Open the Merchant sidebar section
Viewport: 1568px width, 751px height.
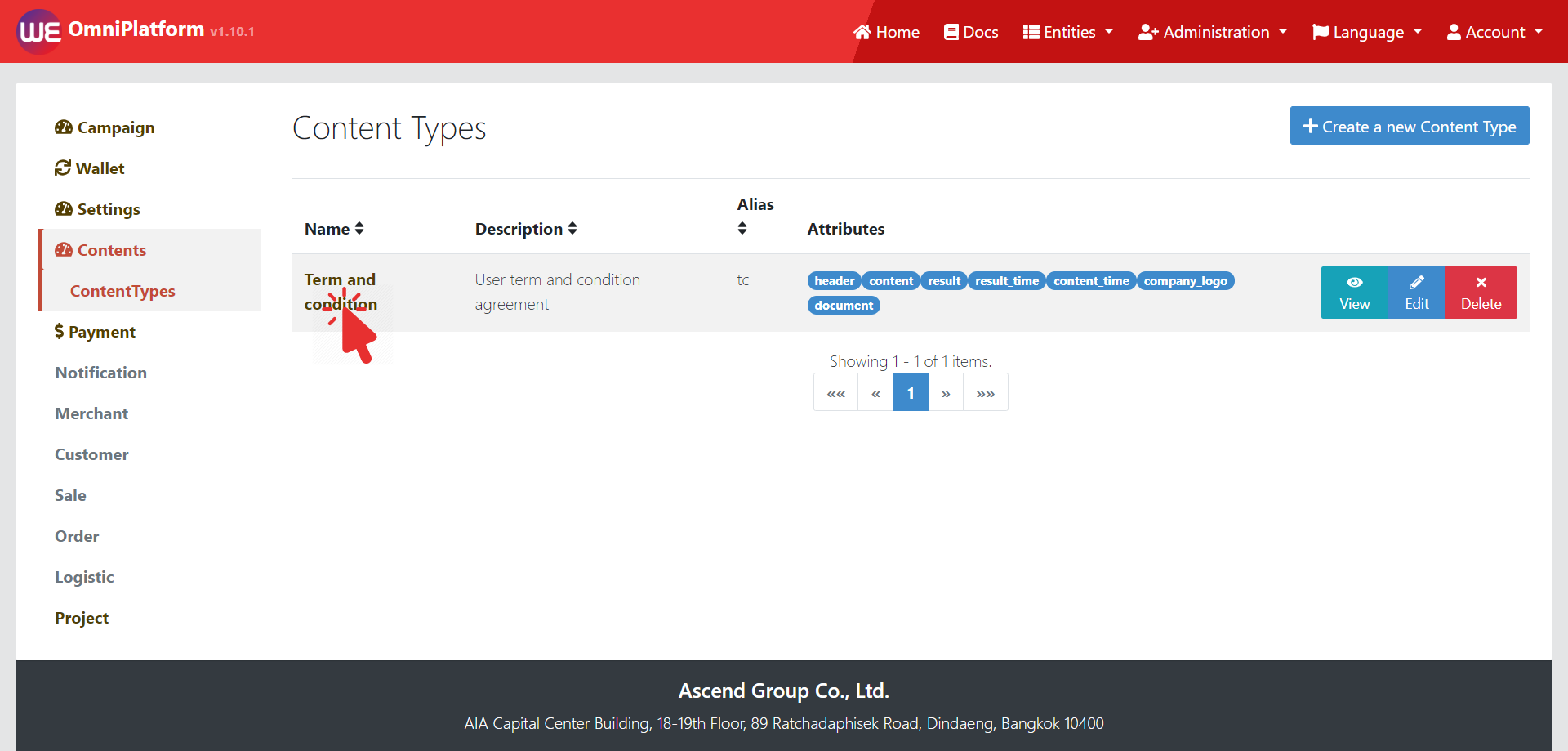point(91,413)
